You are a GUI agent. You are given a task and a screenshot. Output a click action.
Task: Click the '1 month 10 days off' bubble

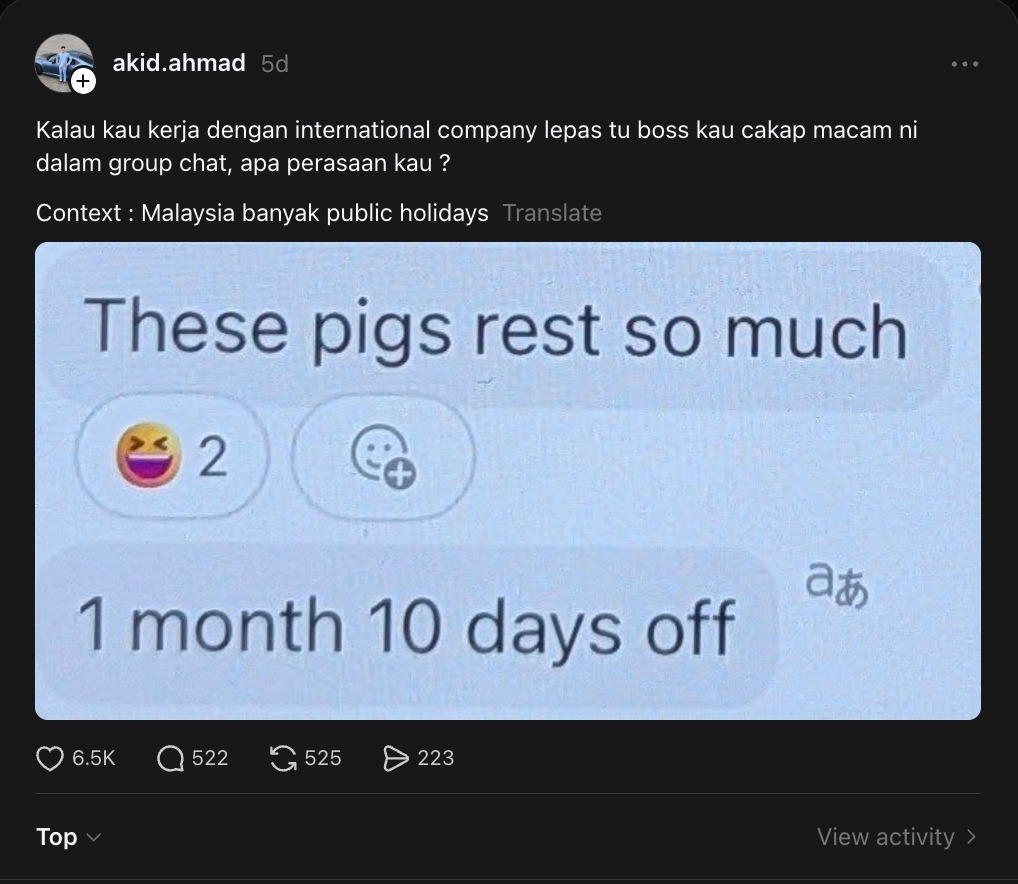coord(406,624)
